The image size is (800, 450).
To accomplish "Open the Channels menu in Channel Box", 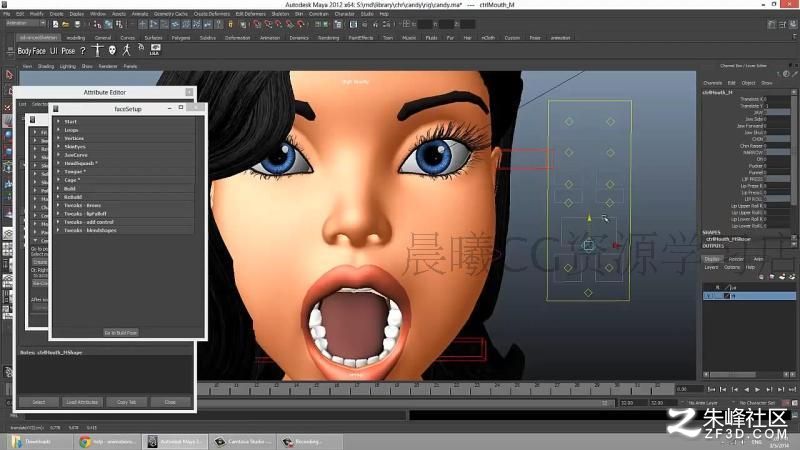I will coord(713,83).
